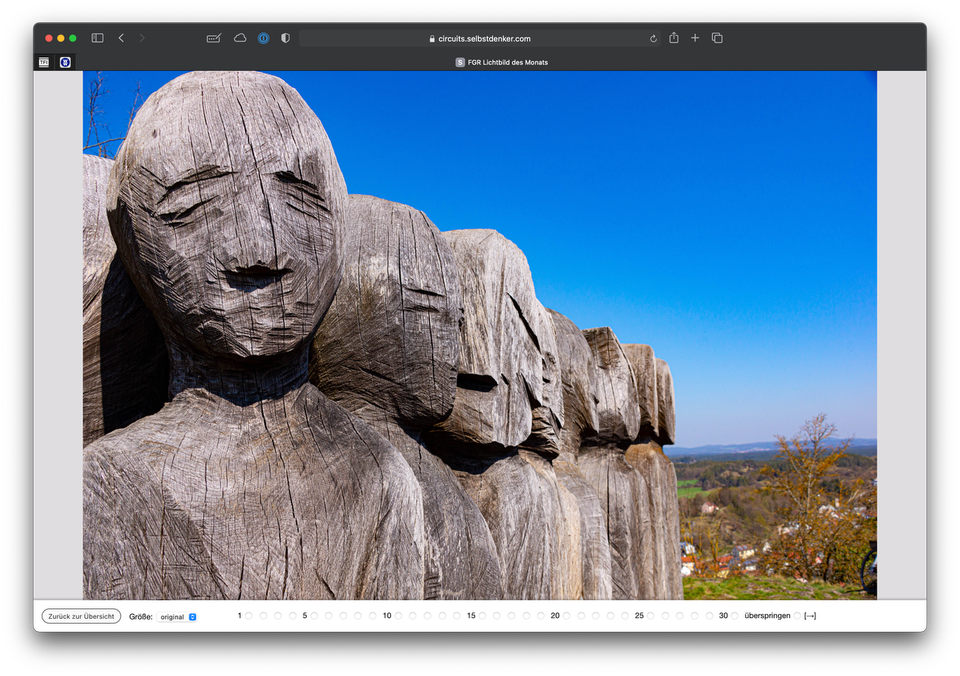The width and height of the screenshot is (960, 676).
Task: Choose the überspringen radio option
Action: pyautogui.click(x=797, y=616)
